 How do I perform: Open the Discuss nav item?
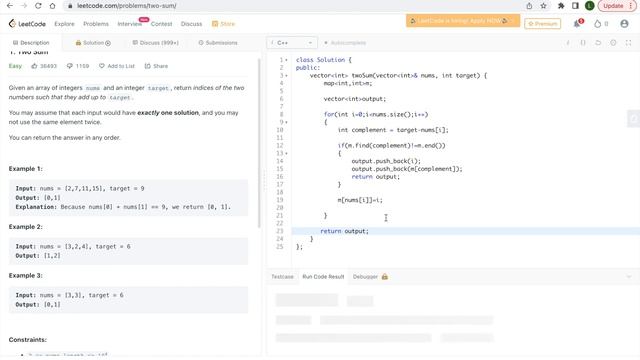[x=191, y=24]
